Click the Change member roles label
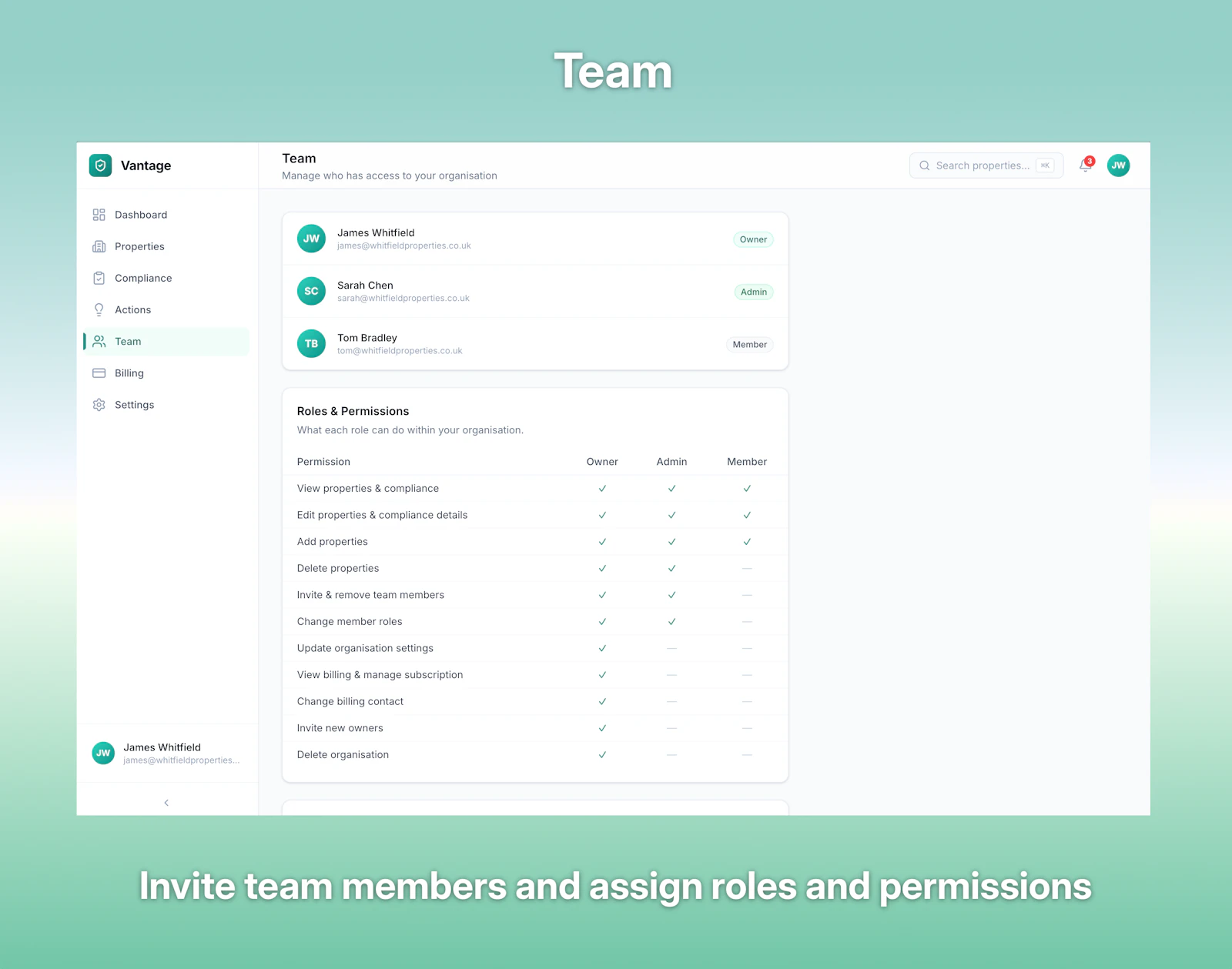This screenshot has width=1232, height=969. (350, 622)
